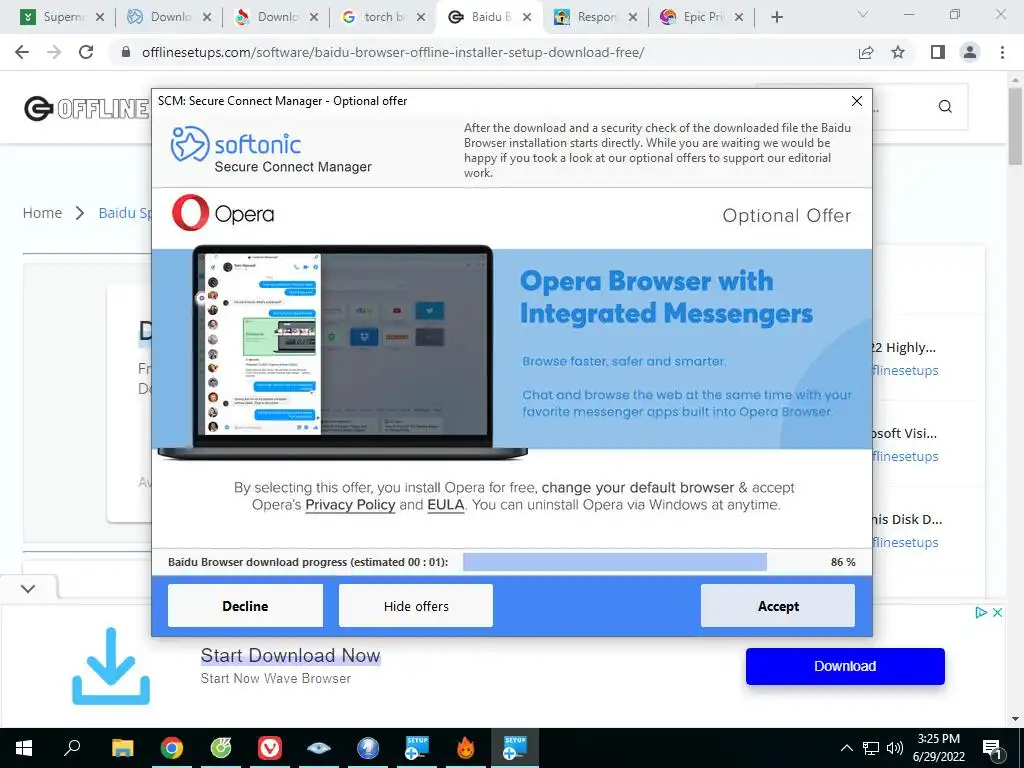The height and width of the screenshot is (768, 1024).
Task: Open the Windows Start menu
Action: 24,748
